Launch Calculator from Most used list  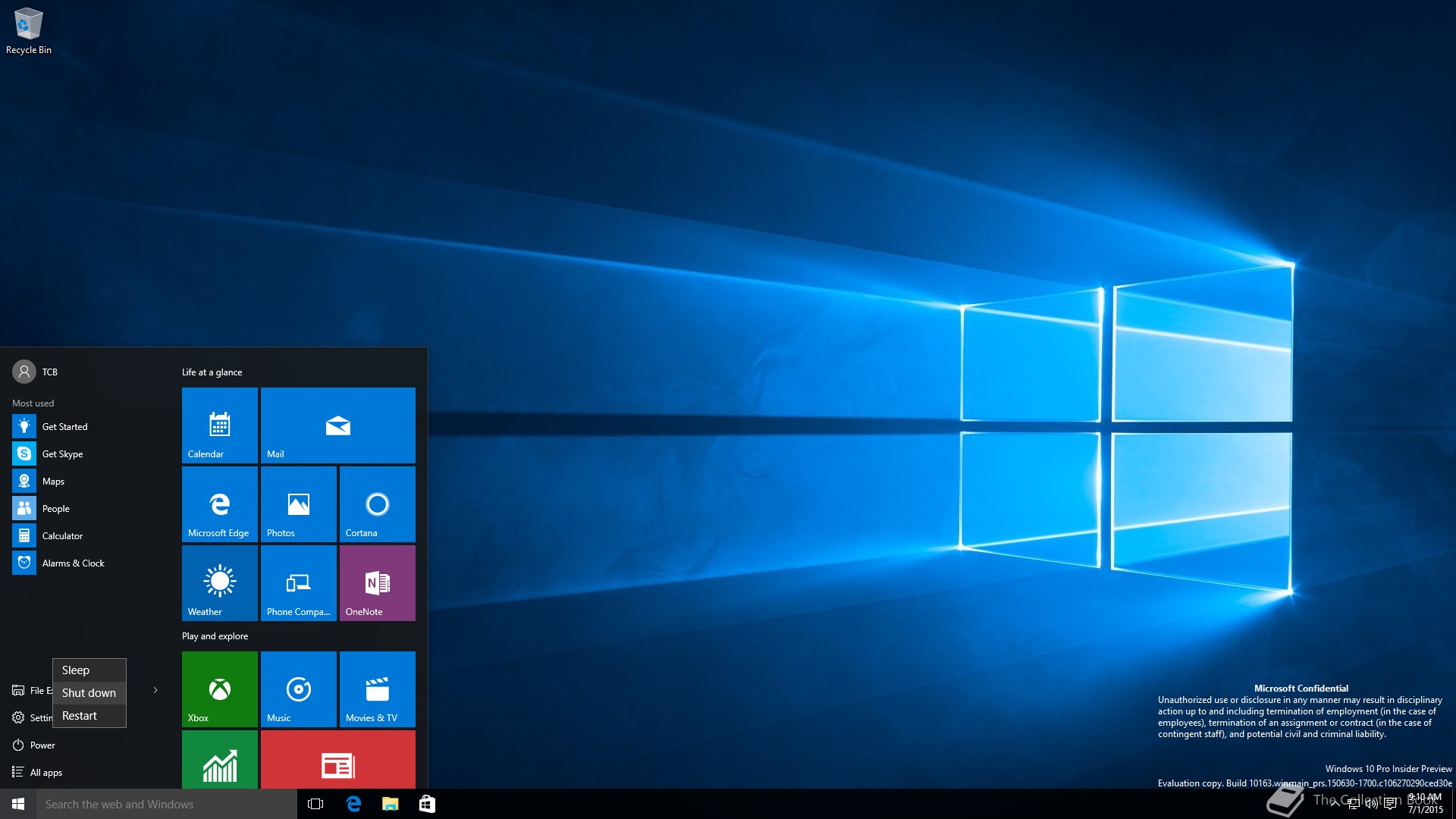tap(87, 535)
